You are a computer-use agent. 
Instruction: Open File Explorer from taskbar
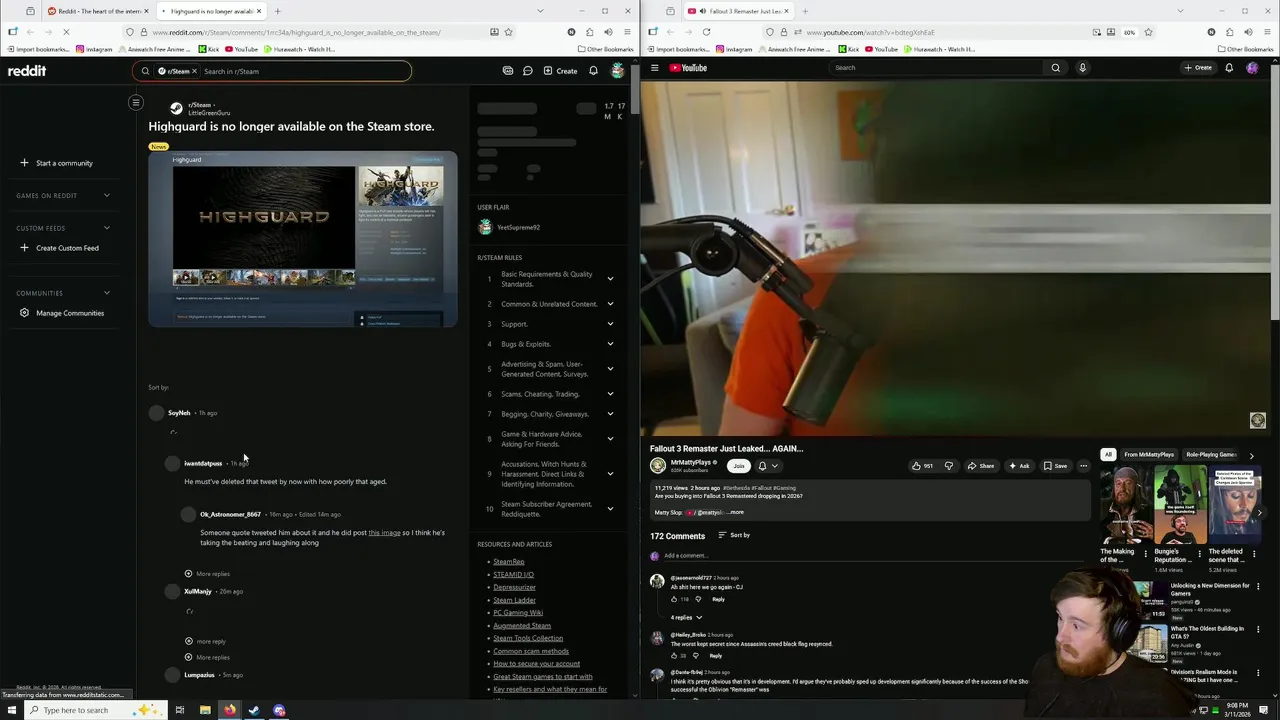205,710
